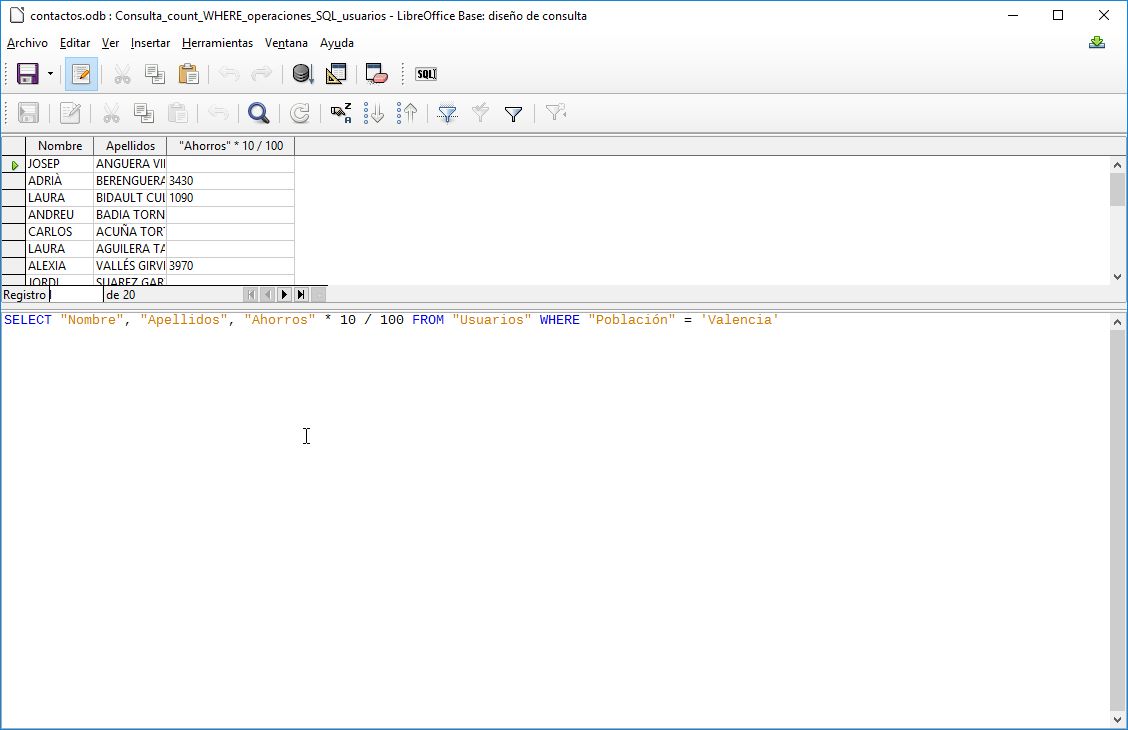Click Edit Data icon in data toolbar
Viewport: 1128px width, 730px height.
tap(70, 113)
